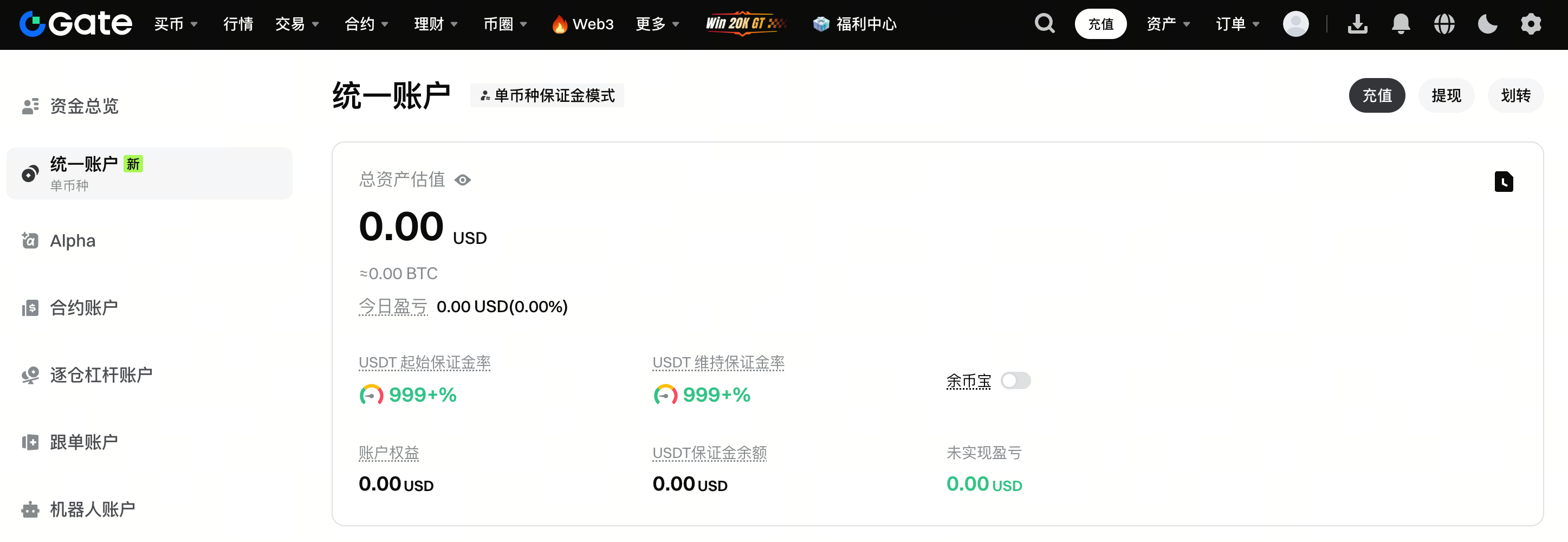Click the download app icon

(x=1357, y=24)
